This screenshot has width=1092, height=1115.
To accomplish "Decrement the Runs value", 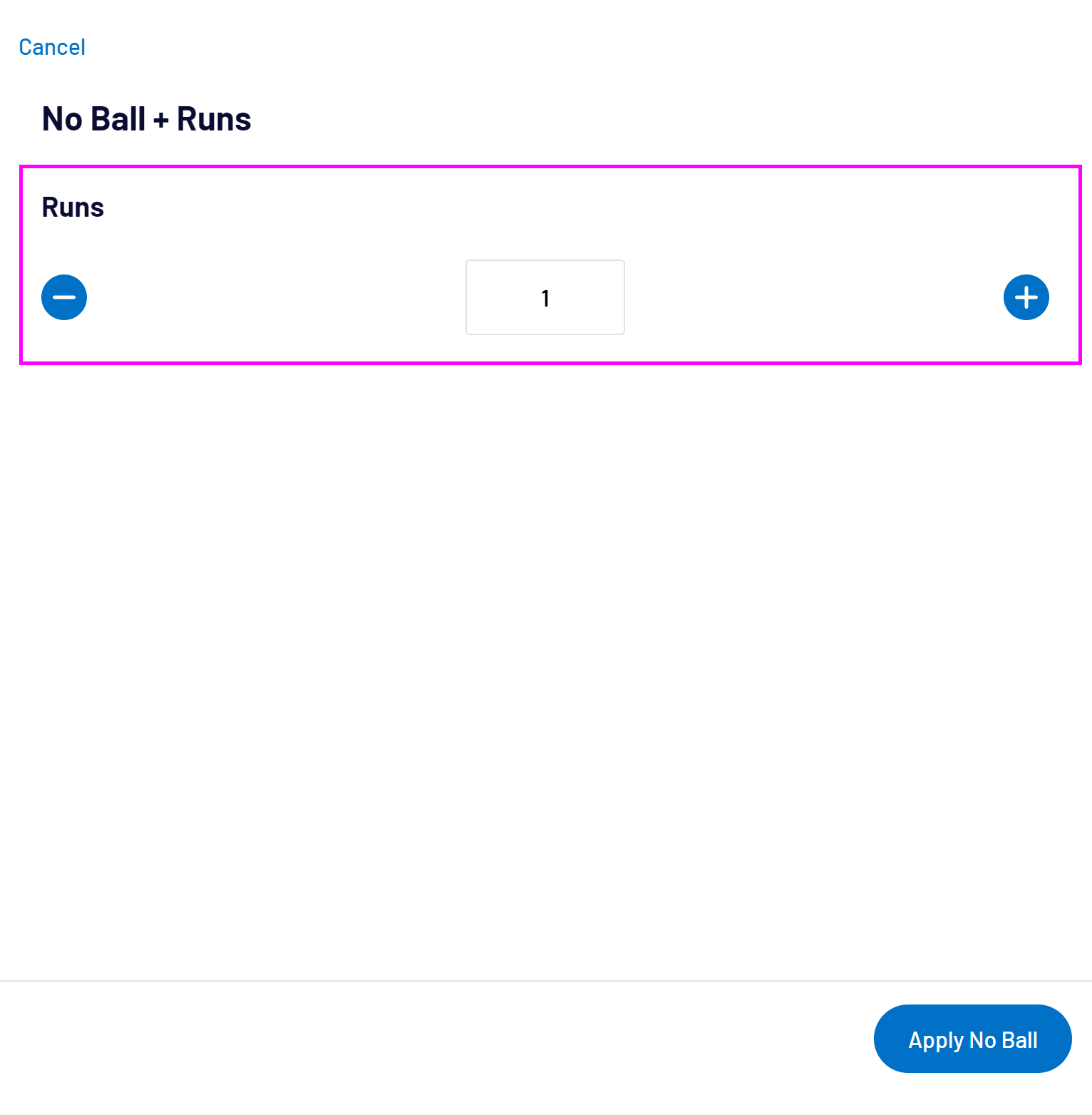I will tap(64, 297).
